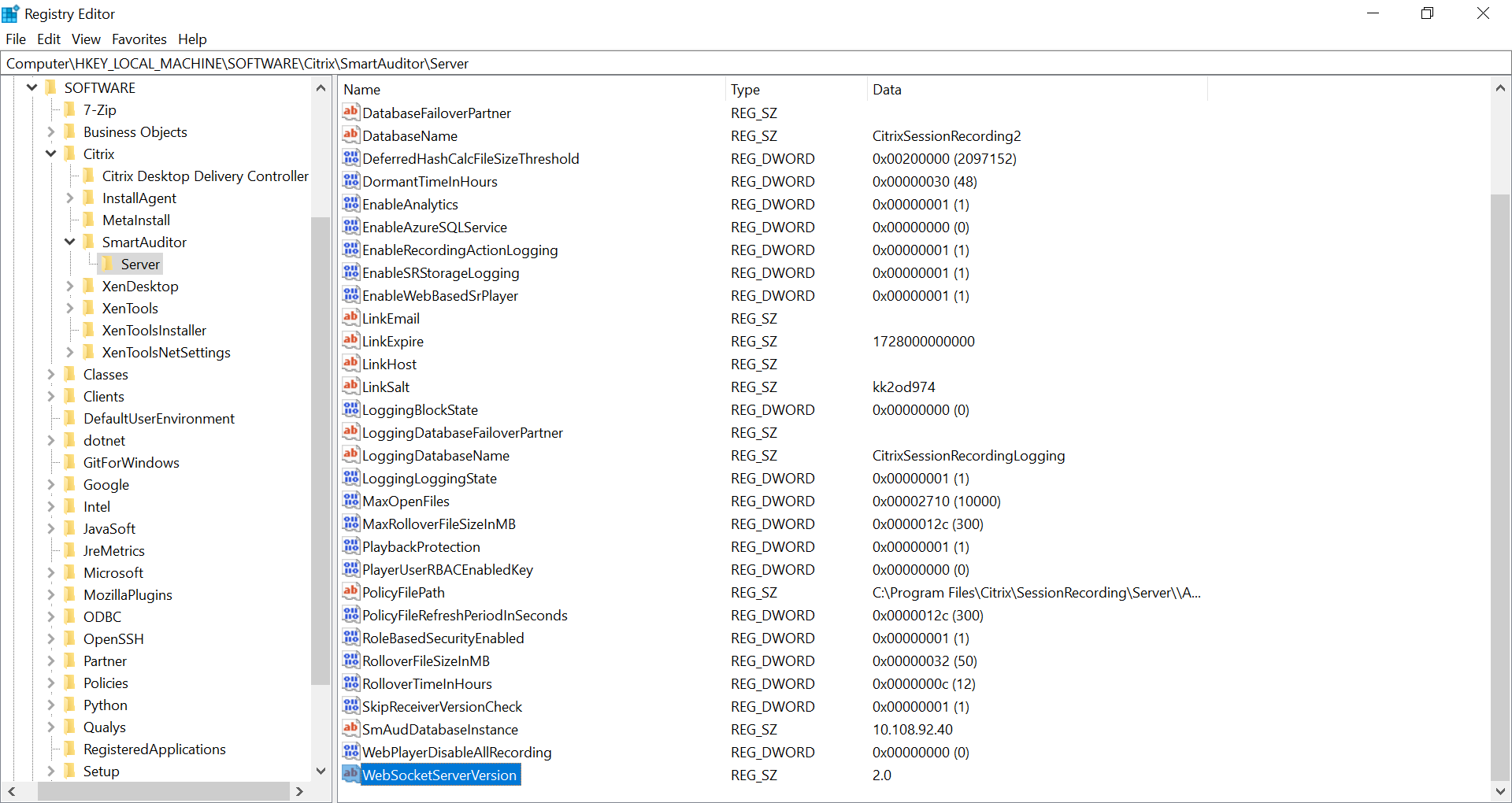This screenshot has height=803, width=1512.
Task: Click the EnableAnalytics DWORD value icon
Action: coord(350,204)
